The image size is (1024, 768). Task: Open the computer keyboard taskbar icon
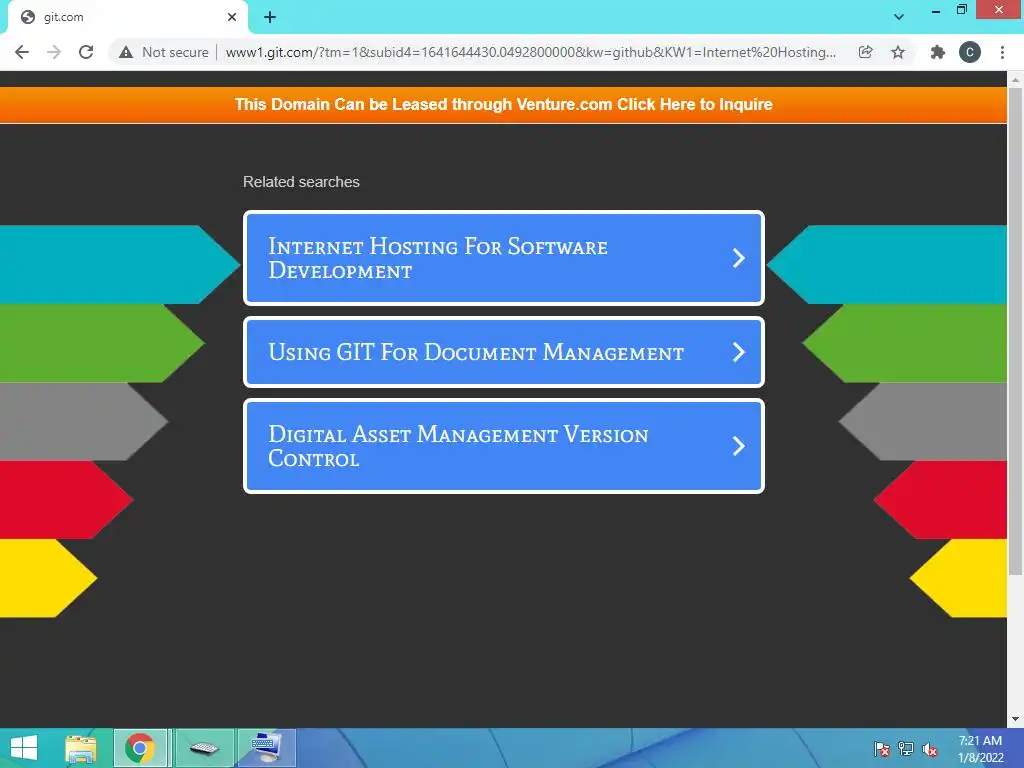tap(266, 748)
